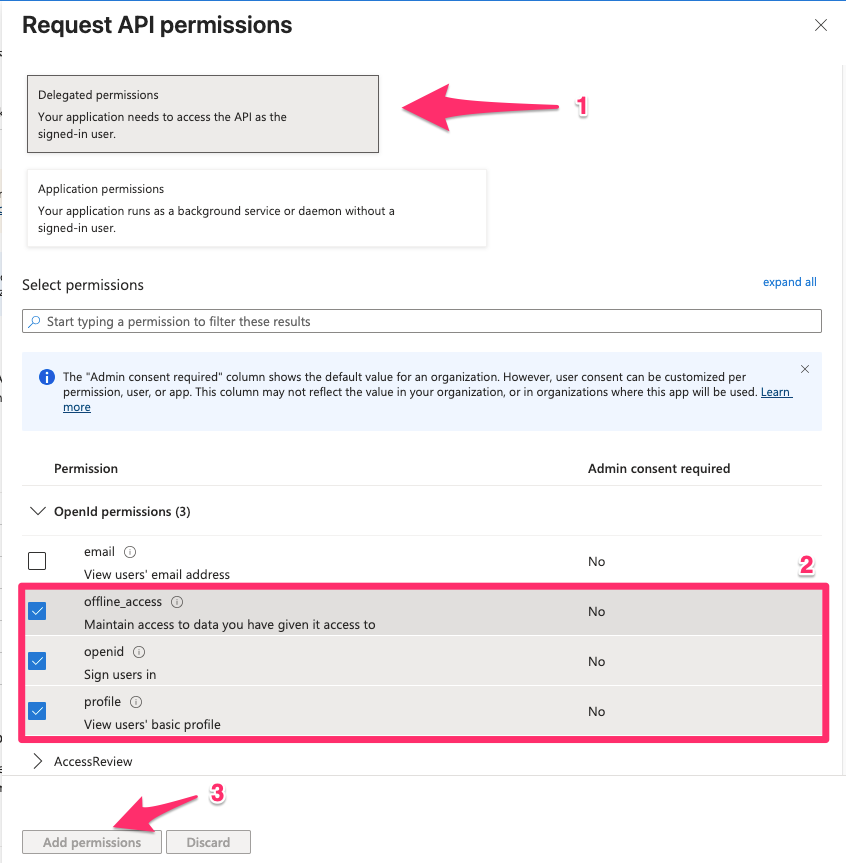Collapse the OpenId permissions group
846x863 pixels.
pyautogui.click(x=37, y=511)
